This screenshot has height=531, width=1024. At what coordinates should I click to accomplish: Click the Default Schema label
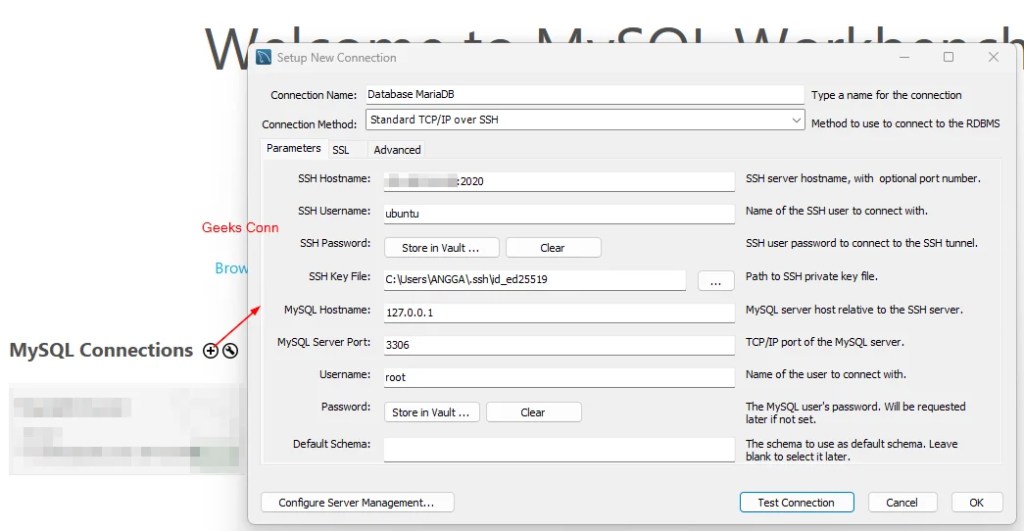click(x=332, y=443)
